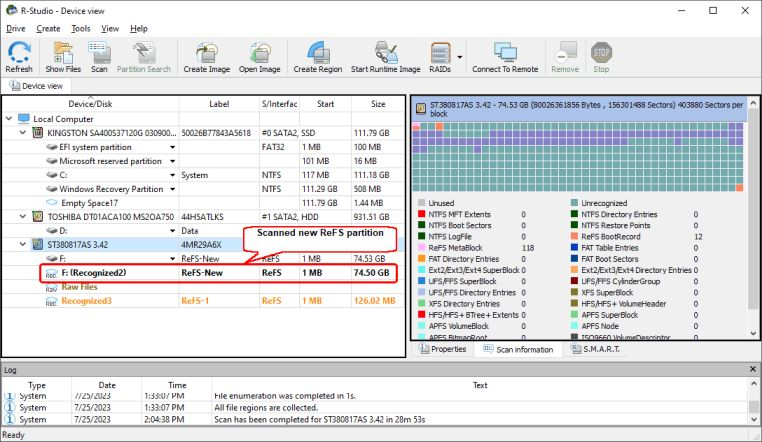This screenshot has width=762, height=442.
Task: Select the KINGSTON SA400S37120G disk
Action: point(204,133)
